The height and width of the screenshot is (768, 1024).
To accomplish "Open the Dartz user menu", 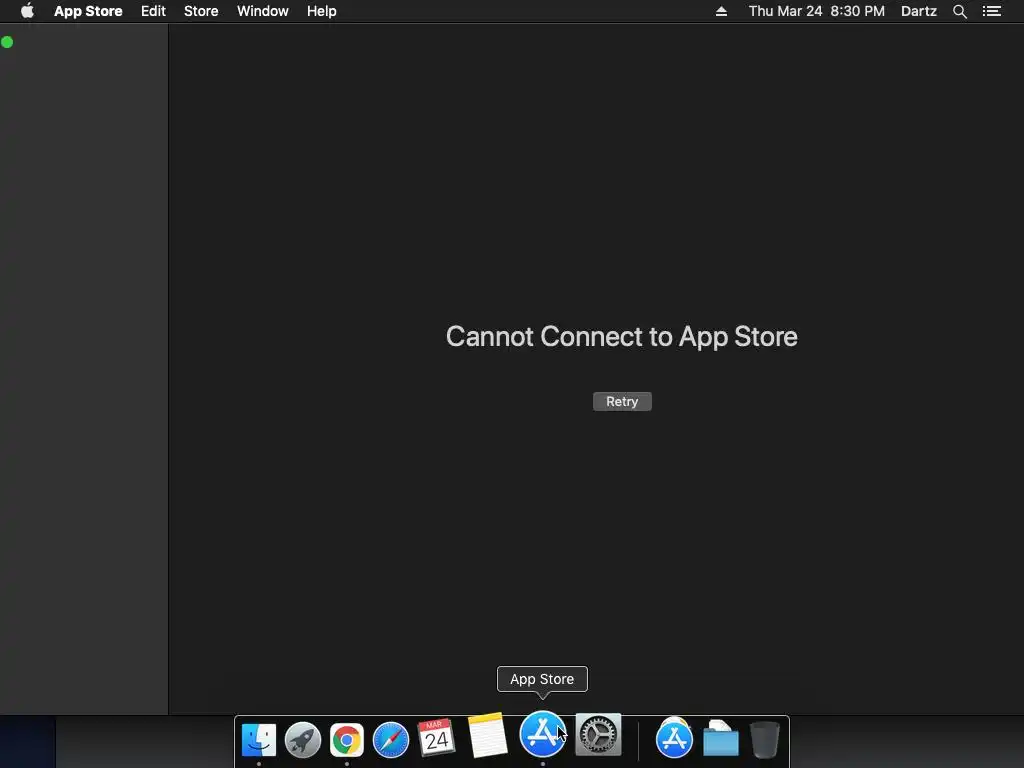I will point(919,11).
